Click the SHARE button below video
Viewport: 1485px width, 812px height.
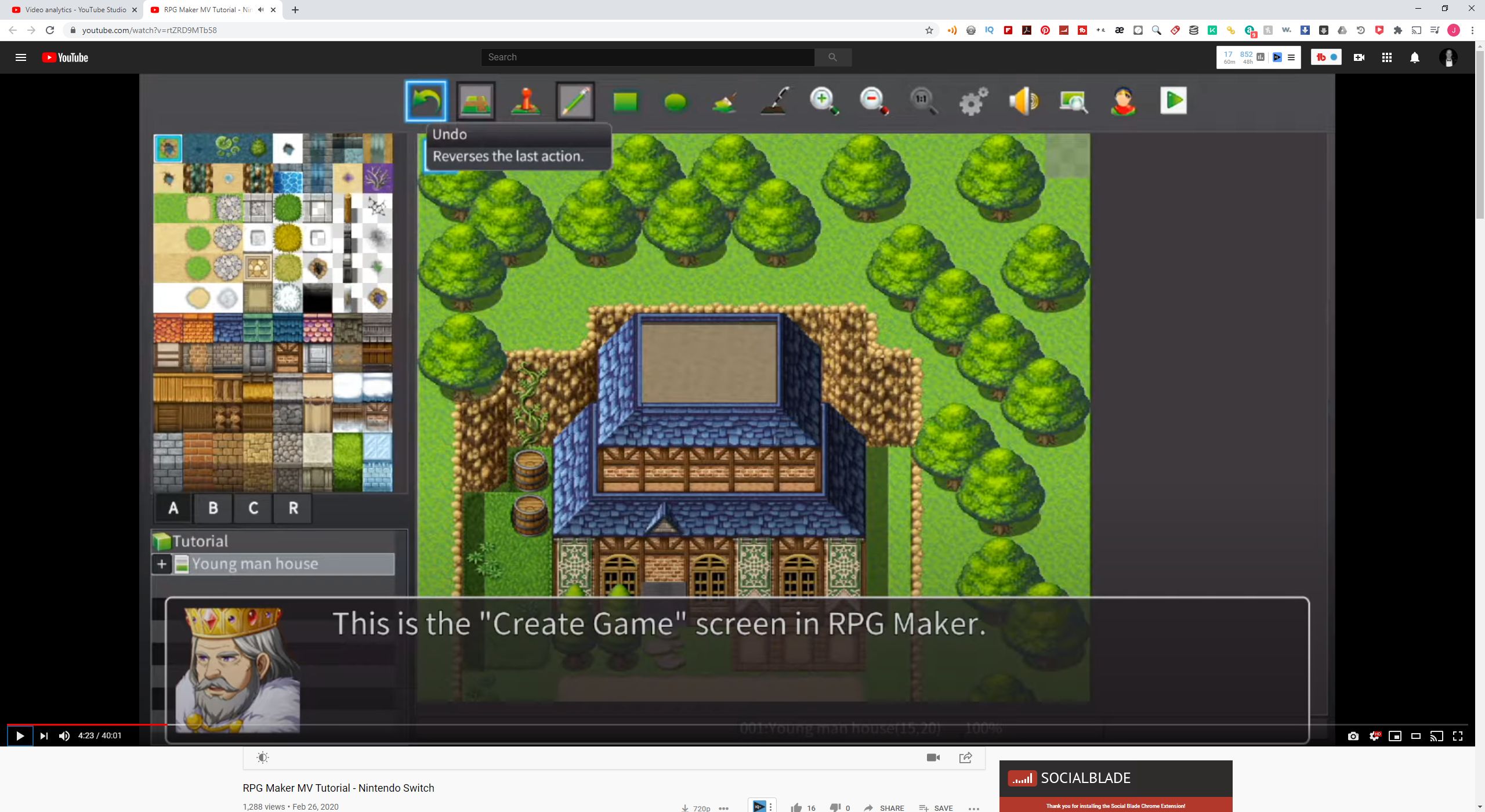884,807
